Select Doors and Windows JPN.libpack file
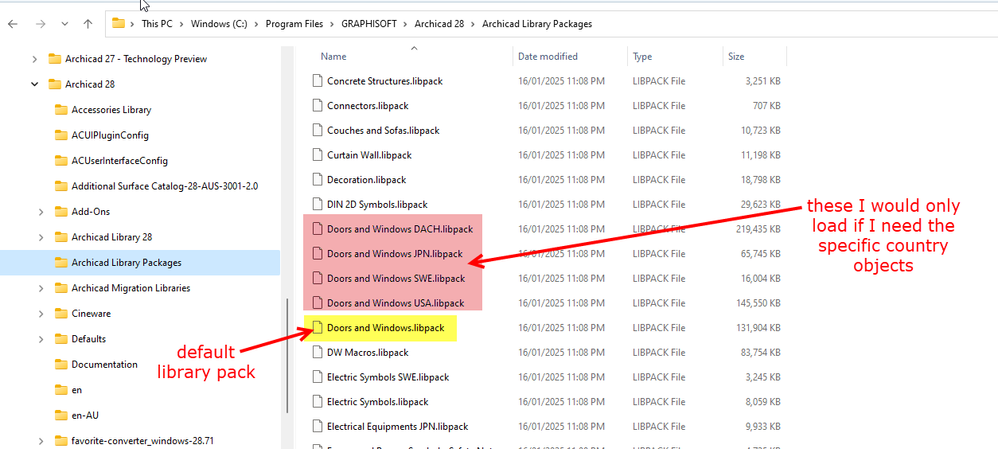Screen dimensions: 998x449 click(x=395, y=253)
